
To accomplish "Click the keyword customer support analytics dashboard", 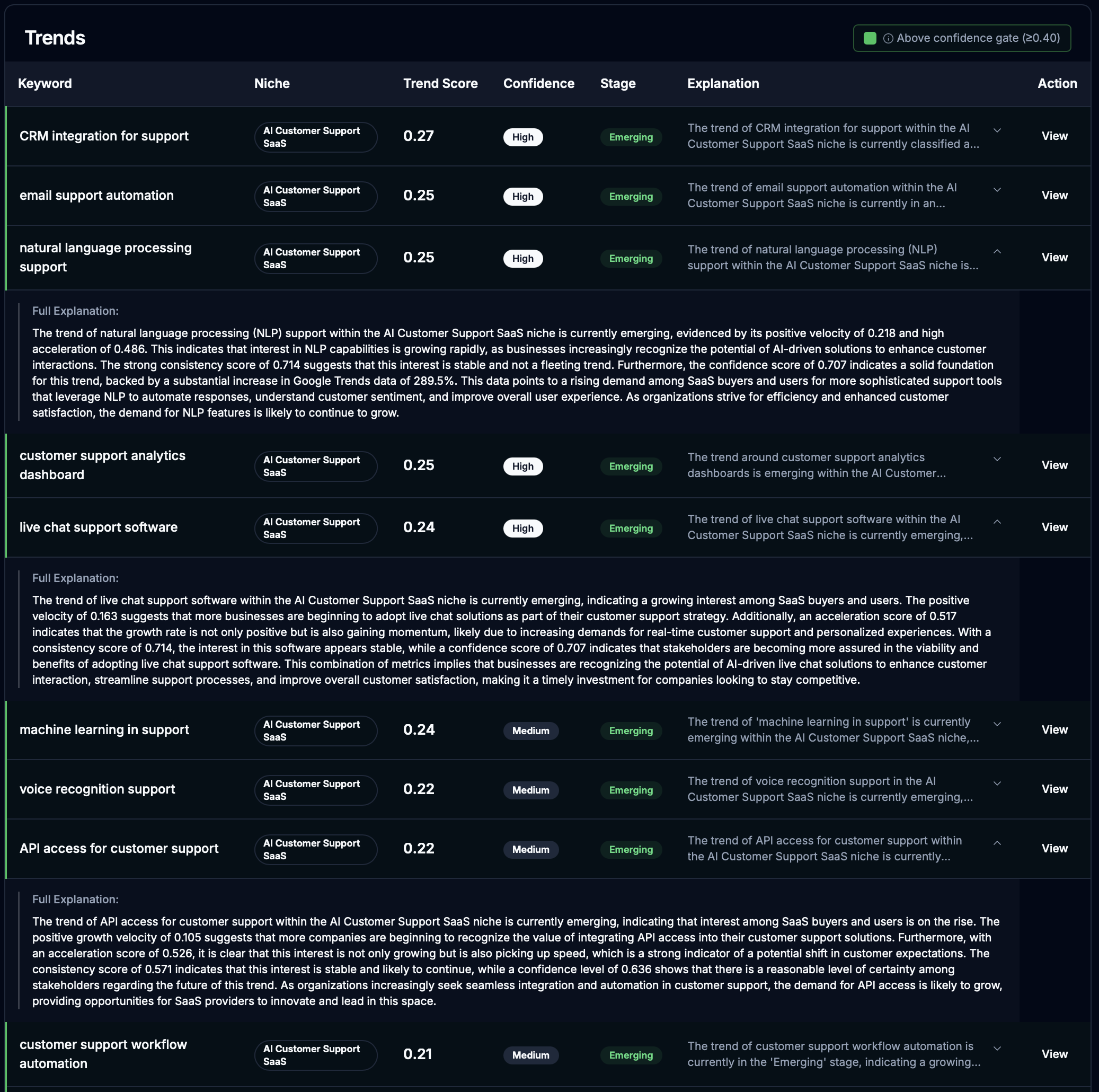I will coord(102,465).
